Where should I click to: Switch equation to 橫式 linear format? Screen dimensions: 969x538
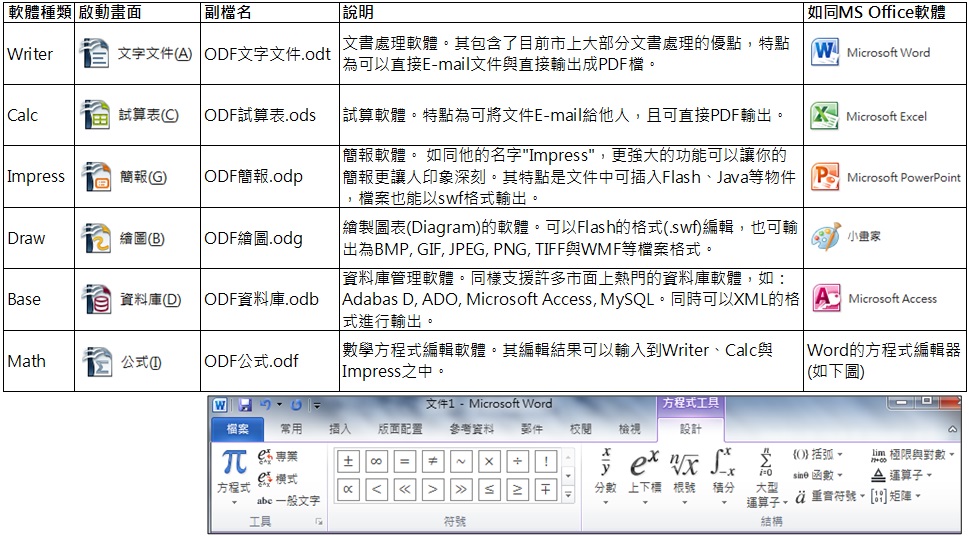pyautogui.click(x=279, y=479)
